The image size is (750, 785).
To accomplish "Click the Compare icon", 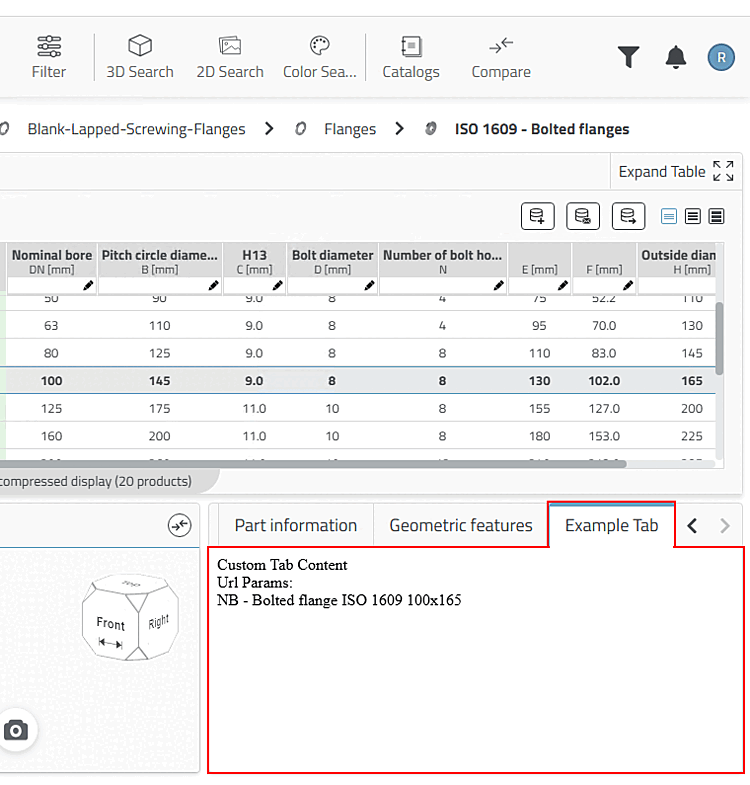I will point(501,57).
